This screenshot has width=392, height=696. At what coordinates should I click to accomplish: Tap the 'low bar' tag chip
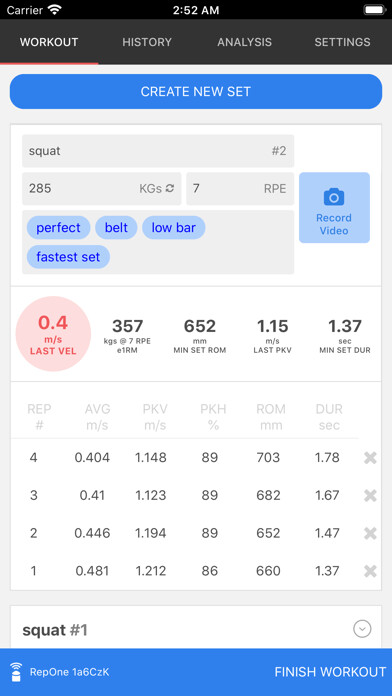[174, 228]
